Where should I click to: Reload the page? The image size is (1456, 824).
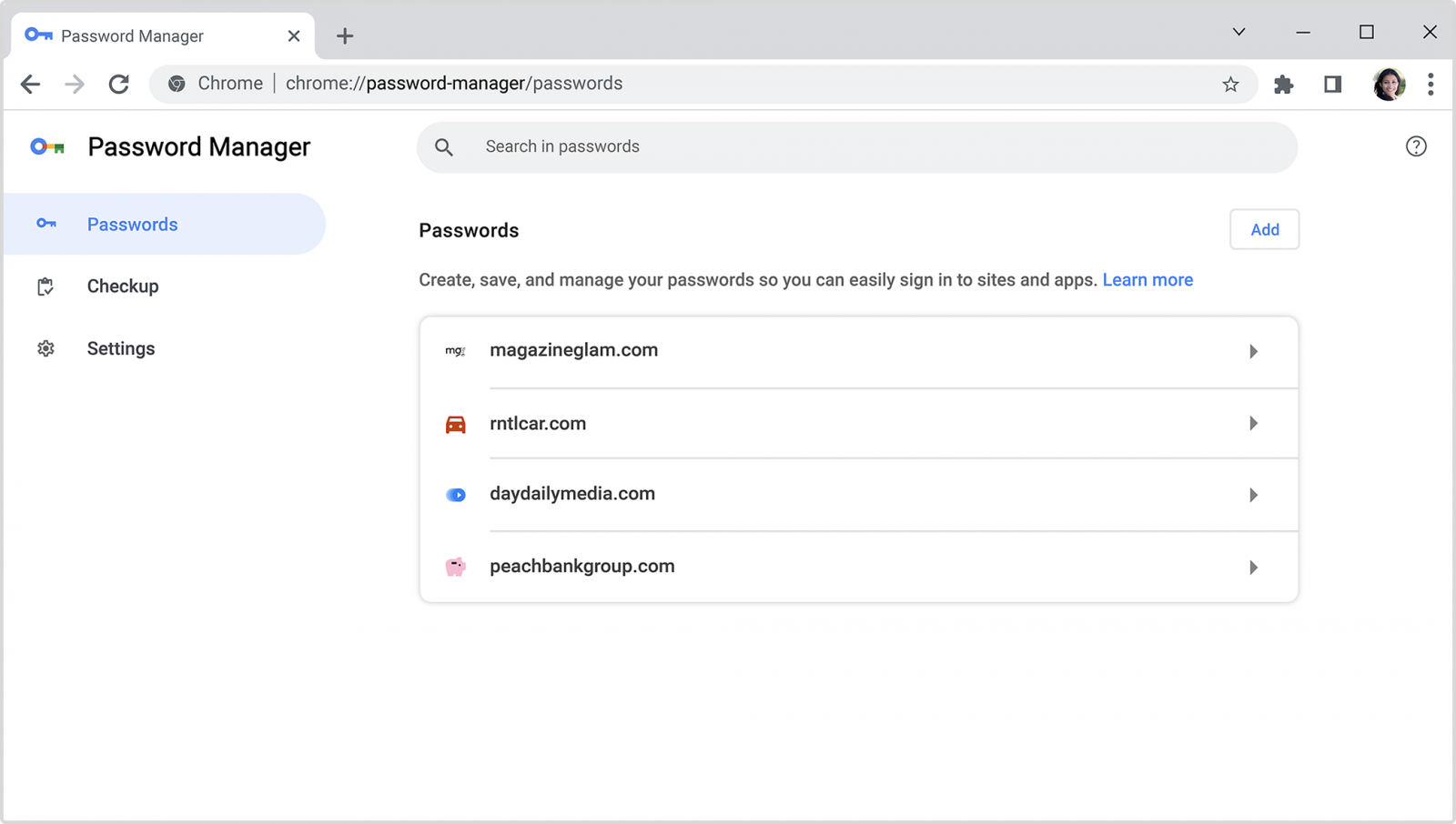coord(118,84)
